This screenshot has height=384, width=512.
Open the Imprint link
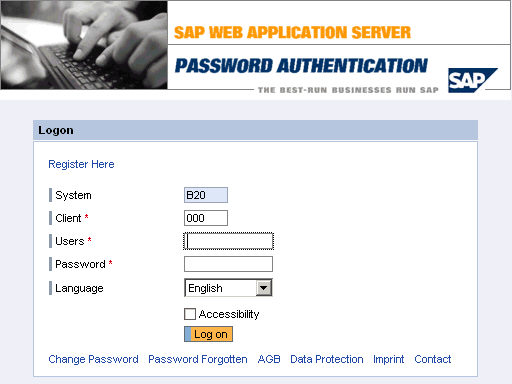(388, 359)
